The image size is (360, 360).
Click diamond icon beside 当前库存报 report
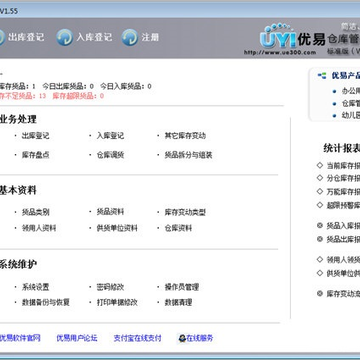320,165
